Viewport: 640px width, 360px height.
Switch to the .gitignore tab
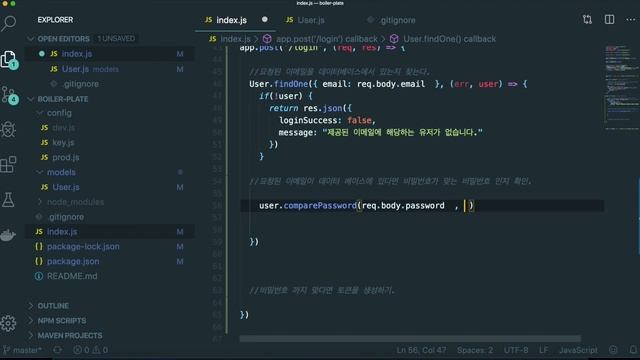click(x=391, y=20)
